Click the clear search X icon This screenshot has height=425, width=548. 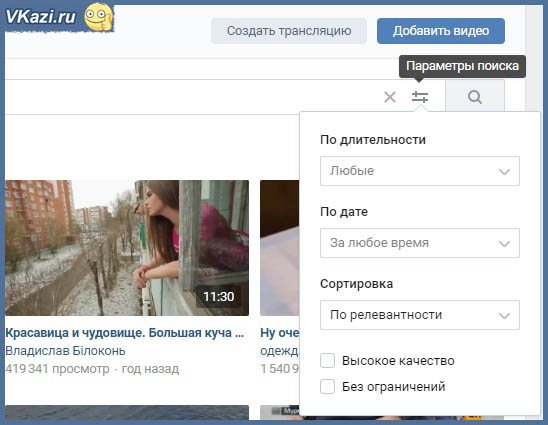[x=390, y=97]
